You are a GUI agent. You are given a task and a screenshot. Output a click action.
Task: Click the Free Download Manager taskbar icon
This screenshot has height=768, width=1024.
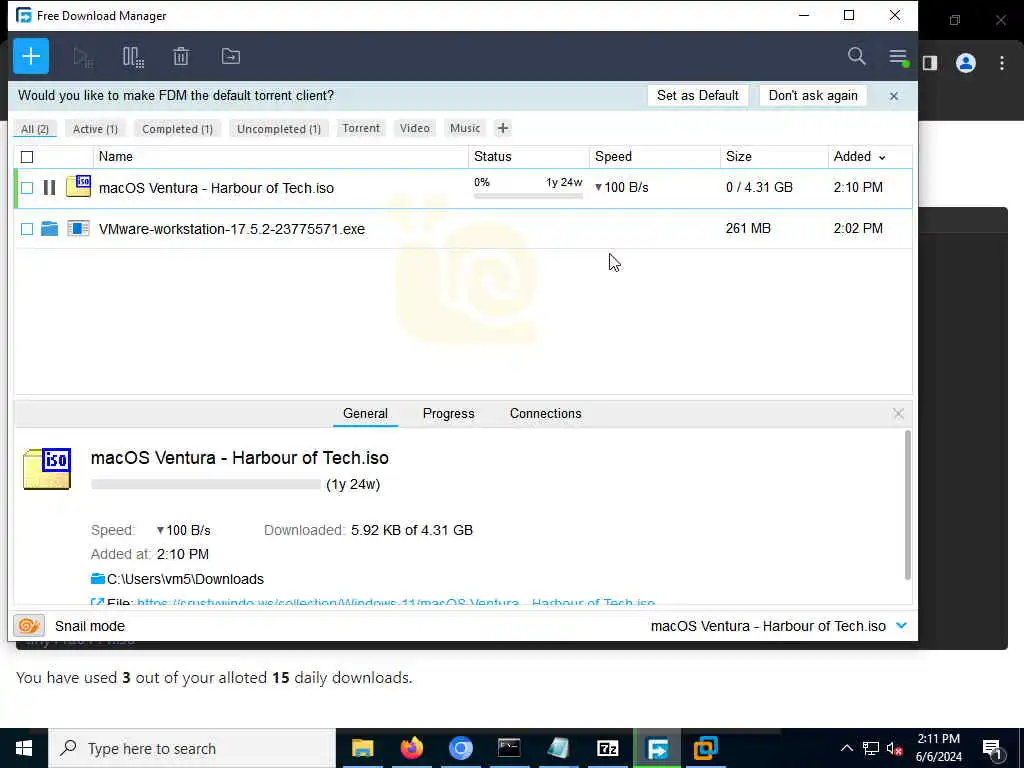657,748
